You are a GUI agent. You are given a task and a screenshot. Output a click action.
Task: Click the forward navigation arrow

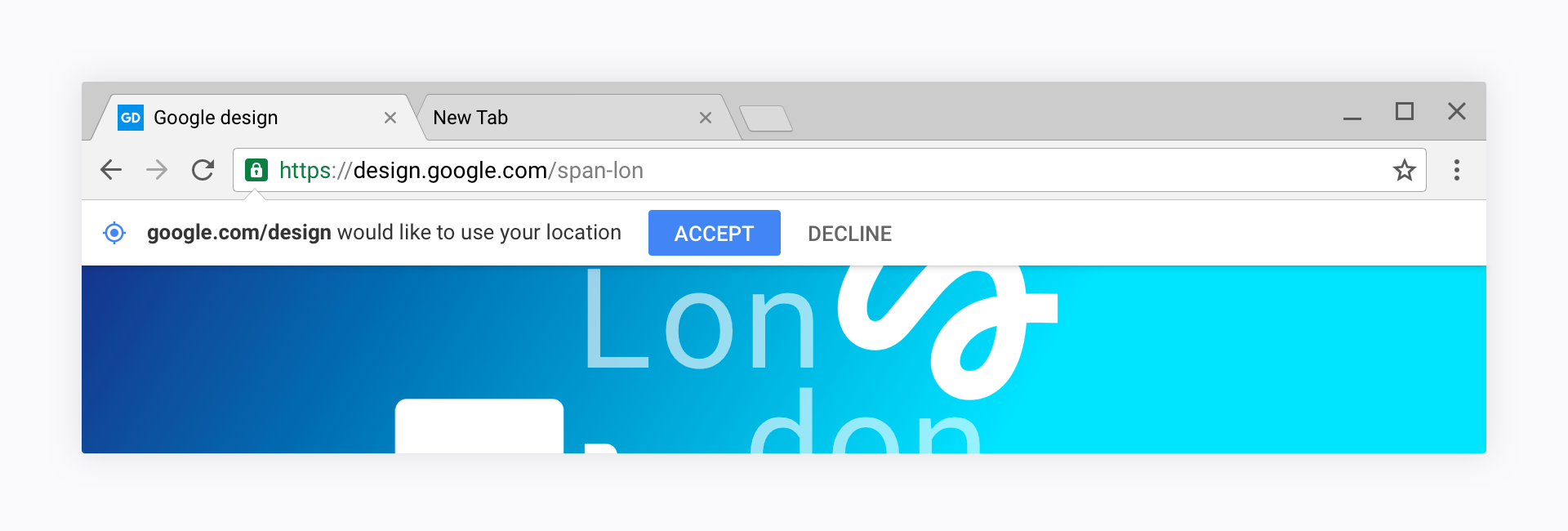point(157,170)
